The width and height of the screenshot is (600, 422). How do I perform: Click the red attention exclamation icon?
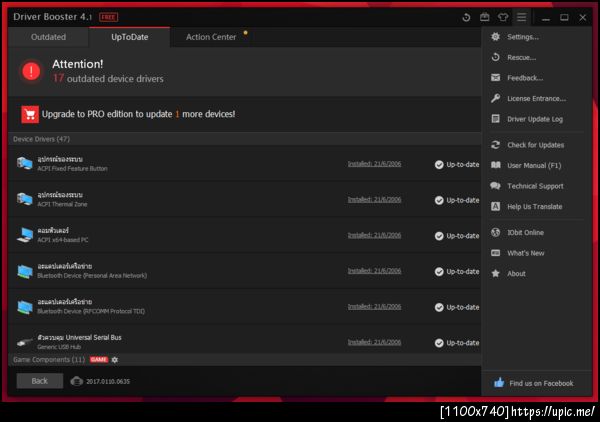pos(31,71)
